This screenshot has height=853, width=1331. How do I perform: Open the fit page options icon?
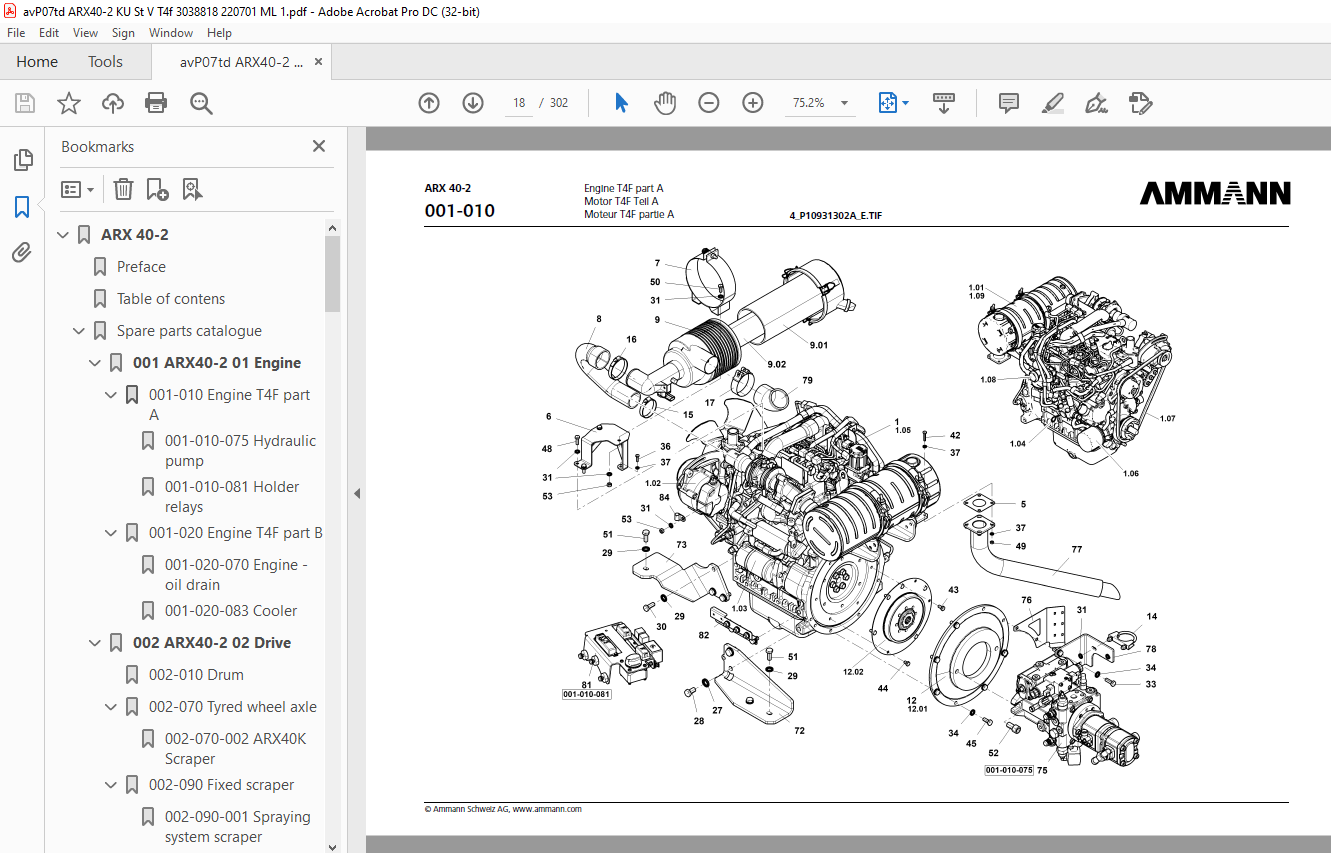(888, 103)
